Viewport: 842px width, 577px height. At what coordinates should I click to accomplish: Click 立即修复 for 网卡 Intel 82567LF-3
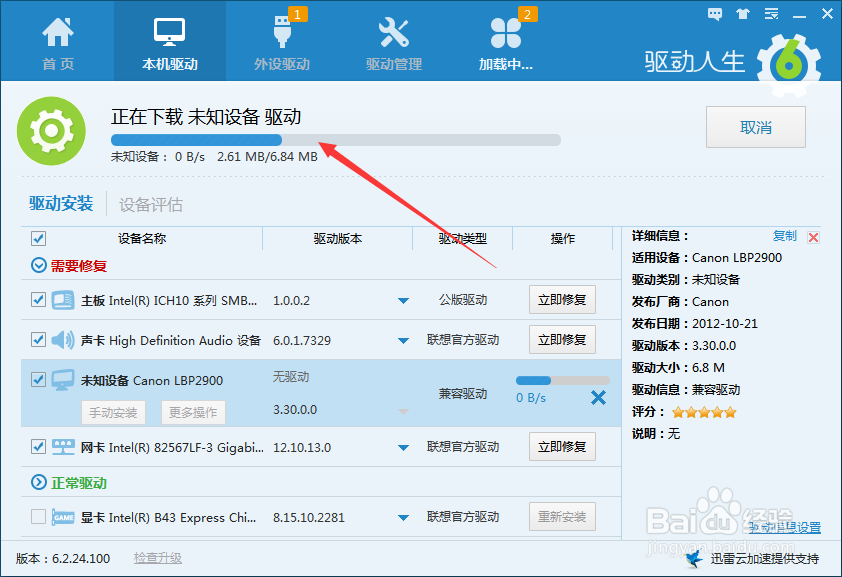pos(562,447)
